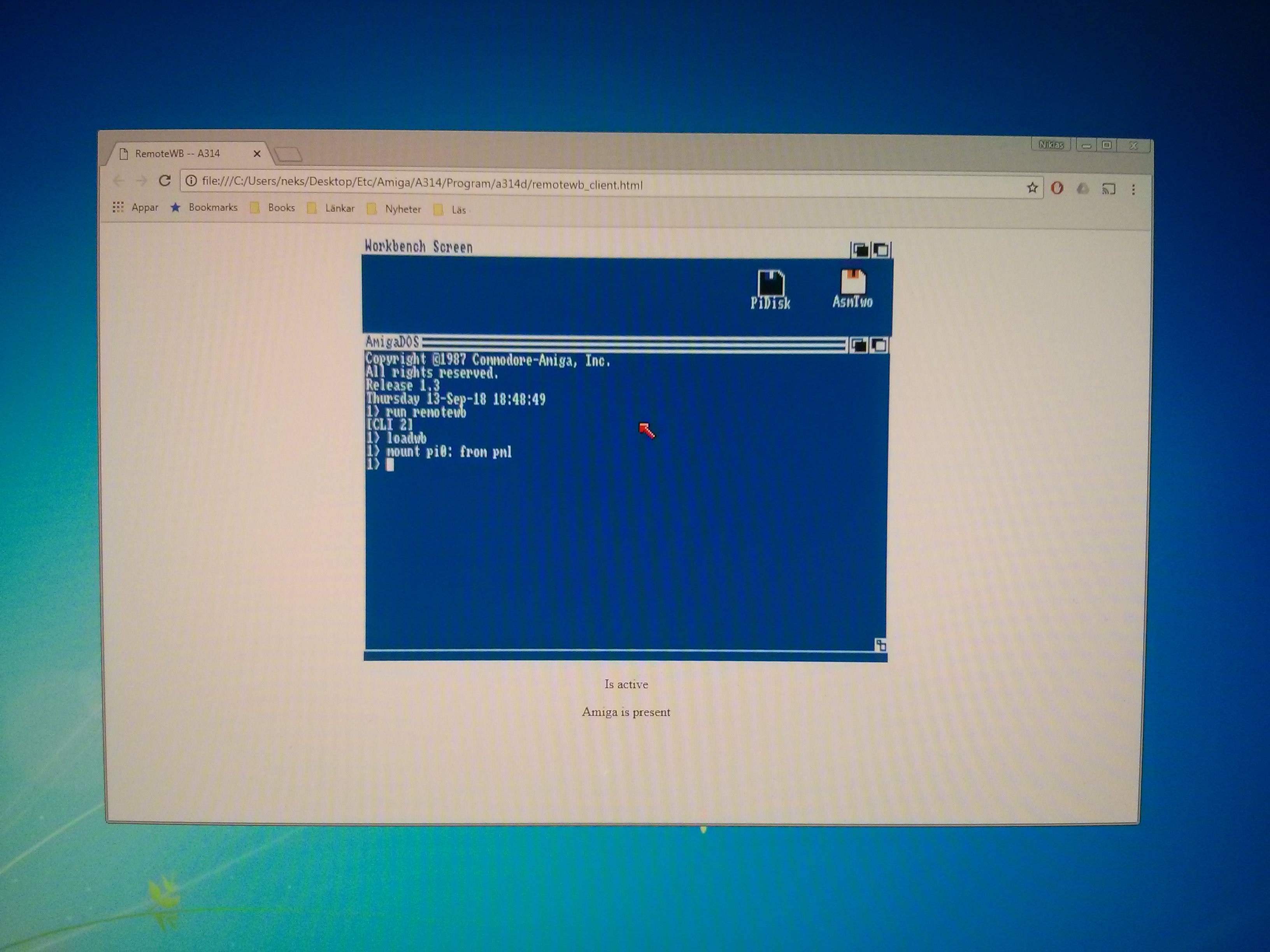
Task: Click the CLI cursor on empty prompt
Action: (x=390, y=465)
